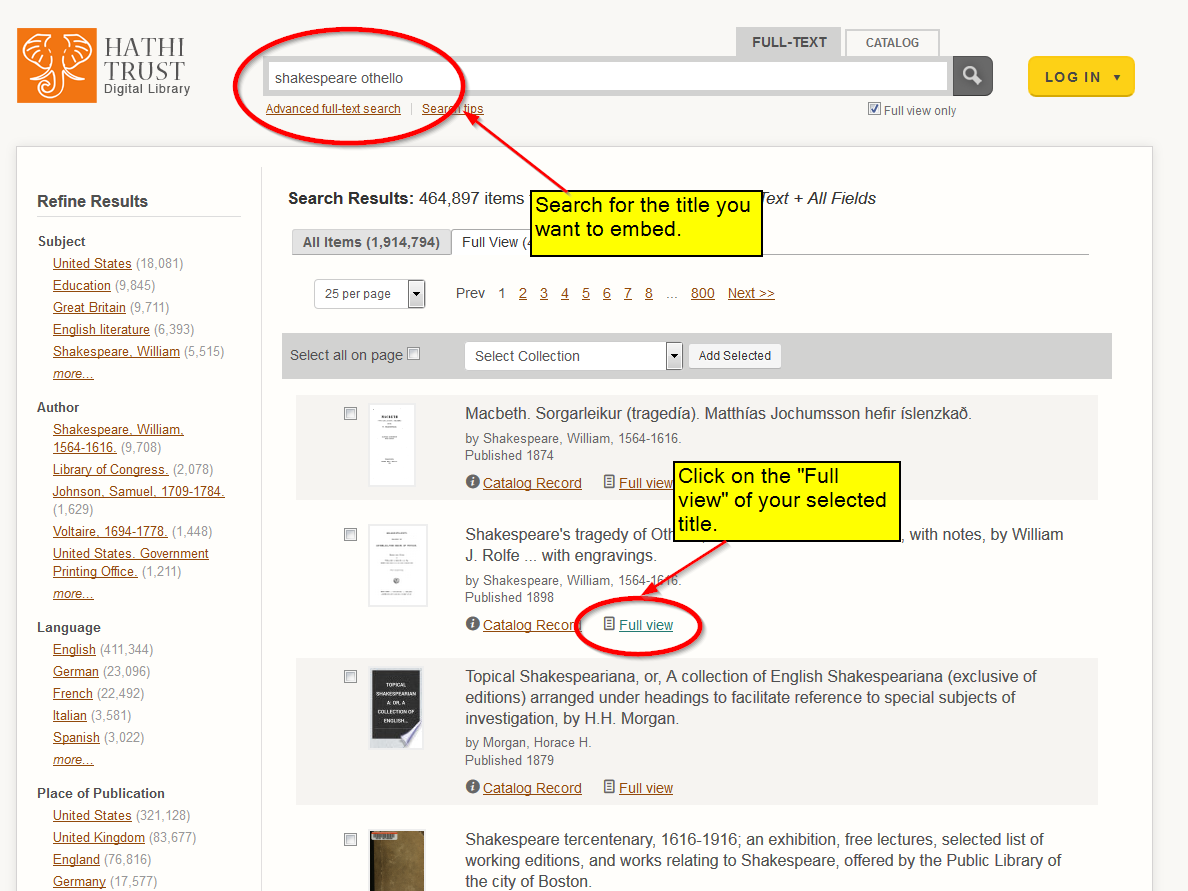Open Full view of Othello tragedy
The image size is (1188, 891).
click(x=646, y=624)
